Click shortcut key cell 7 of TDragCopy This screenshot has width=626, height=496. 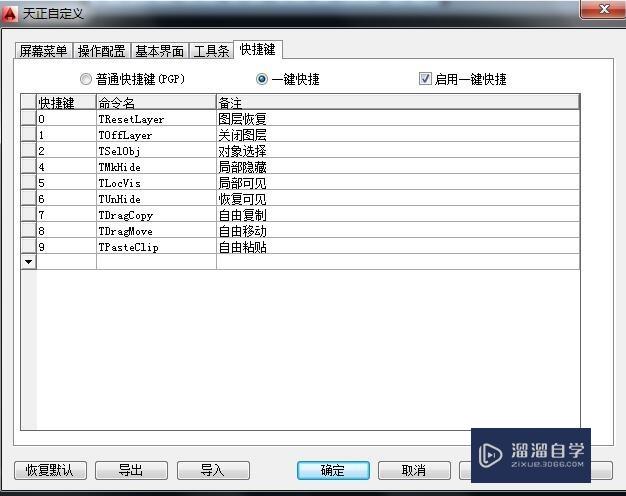click(x=66, y=214)
